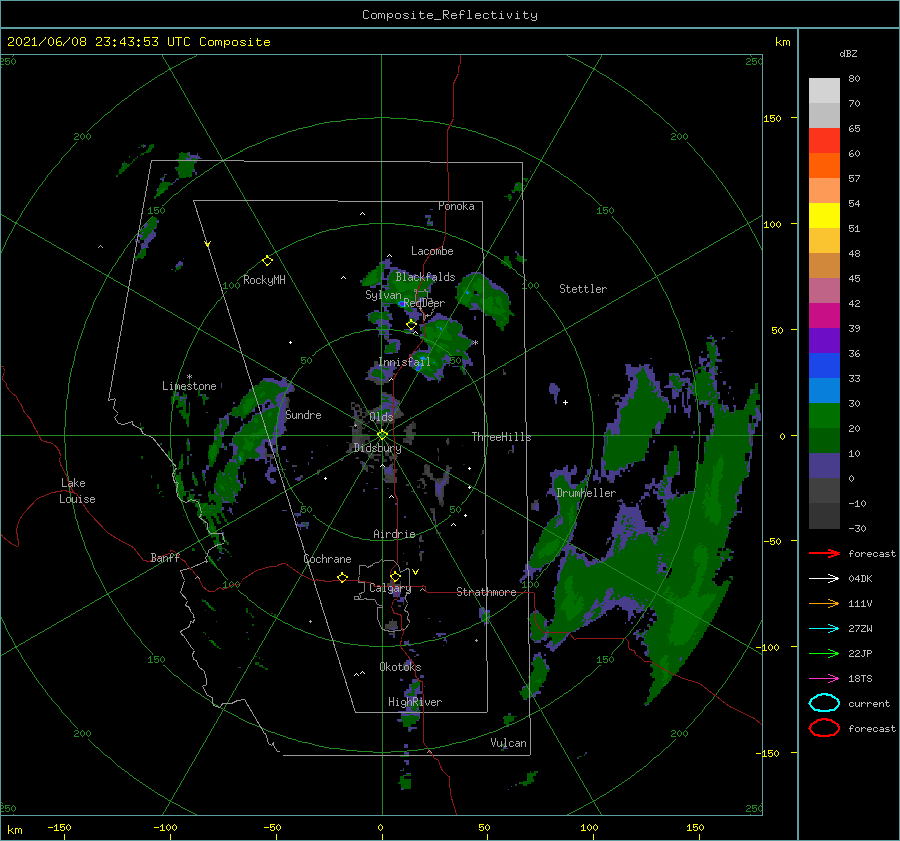Click the yellow diamond marker below Cochrane
This screenshot has height=841, width=900.
tap(342, 577)
